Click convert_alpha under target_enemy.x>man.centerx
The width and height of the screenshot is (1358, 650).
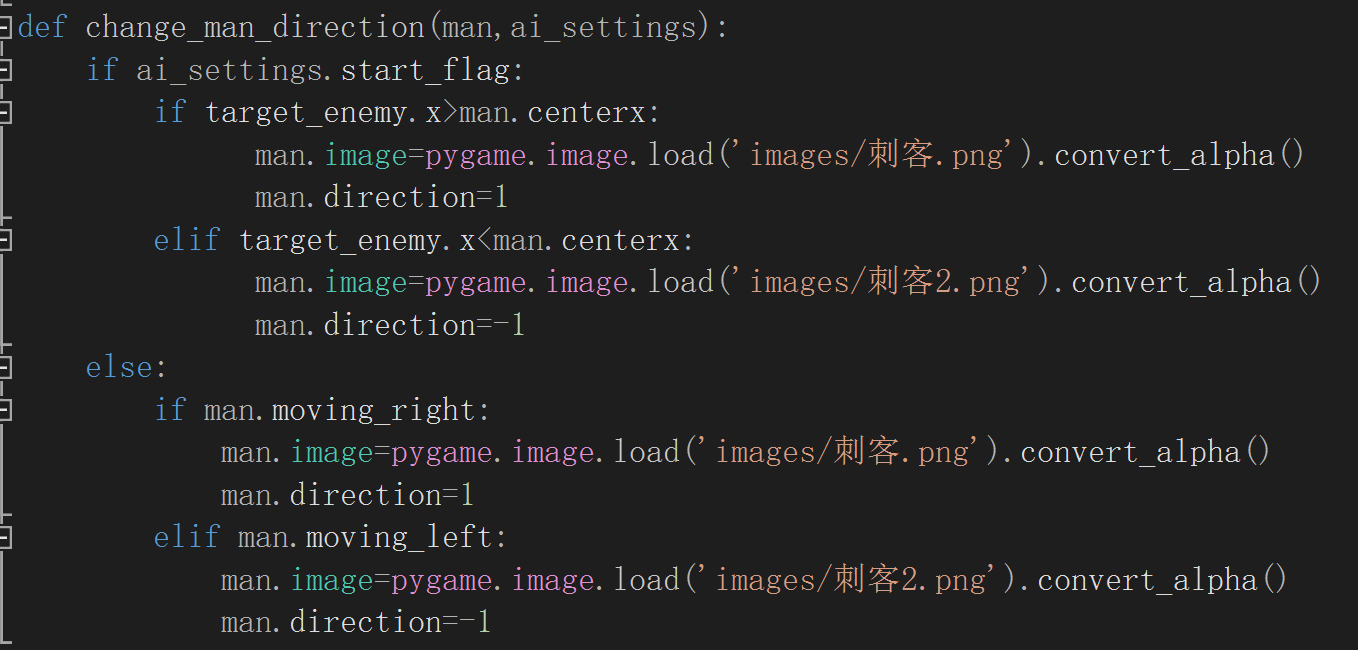pos(1165,156)
